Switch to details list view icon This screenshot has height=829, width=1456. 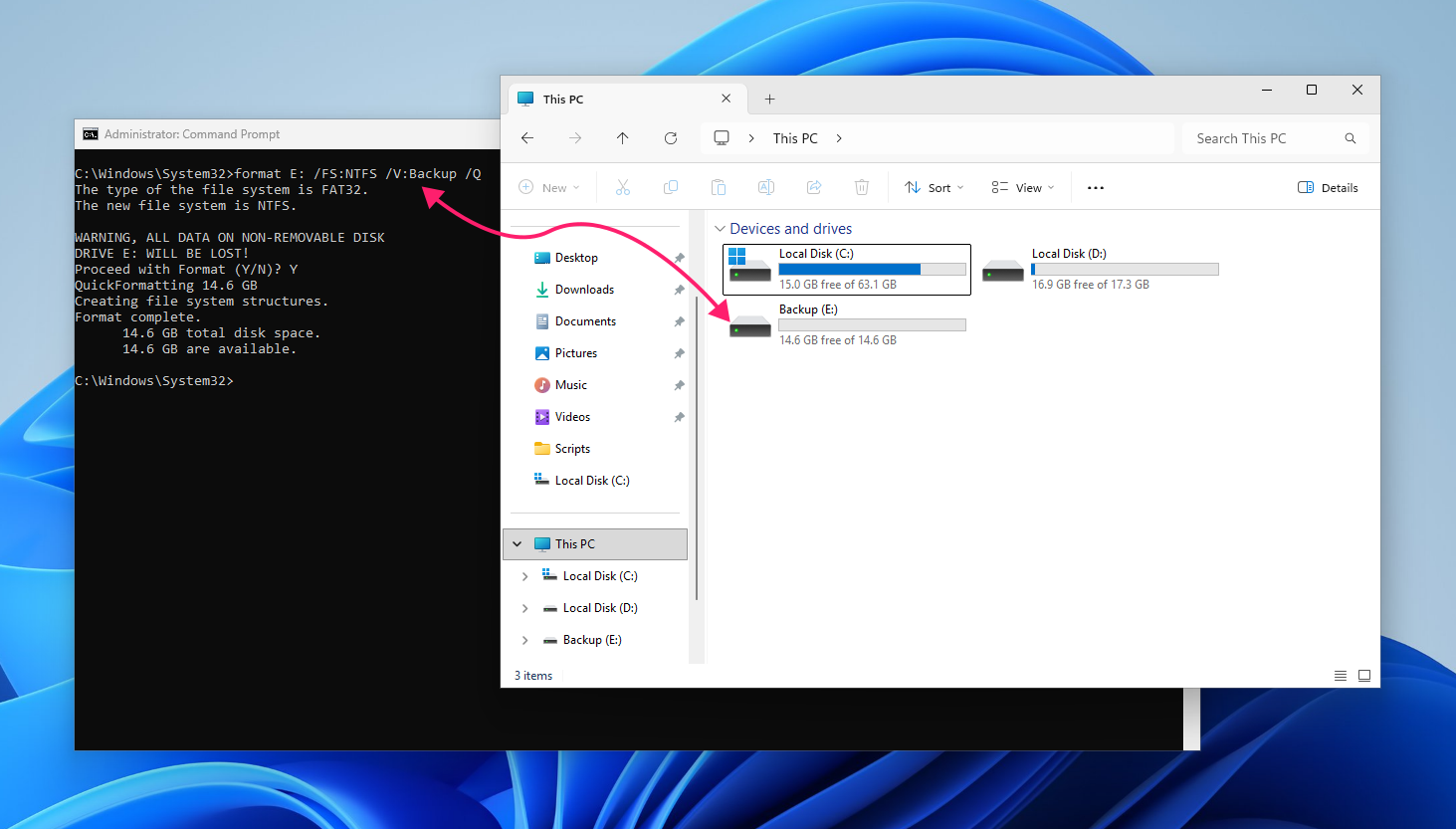click(1341, 676)
